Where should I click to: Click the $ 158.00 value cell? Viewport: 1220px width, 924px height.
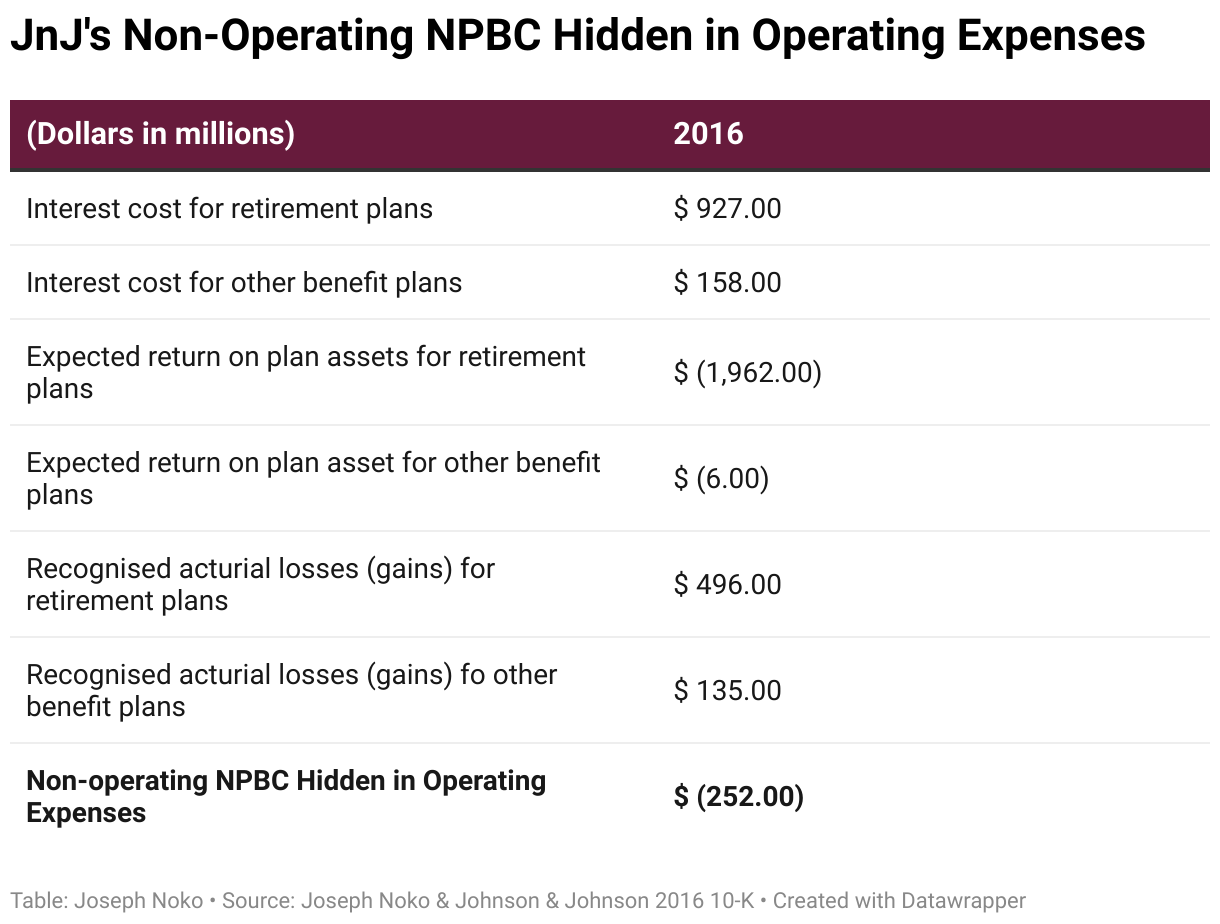727,282
